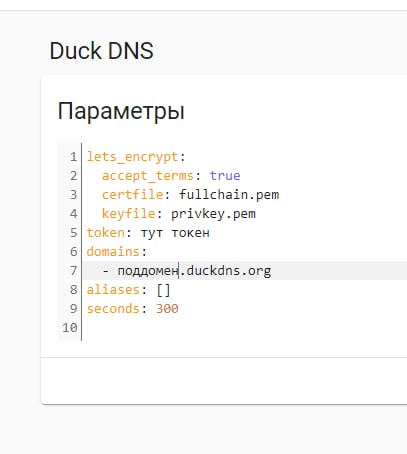Click the "Параметры" section title
The width and height of the screenshot is (407, 454).
(x=121, y=111)
